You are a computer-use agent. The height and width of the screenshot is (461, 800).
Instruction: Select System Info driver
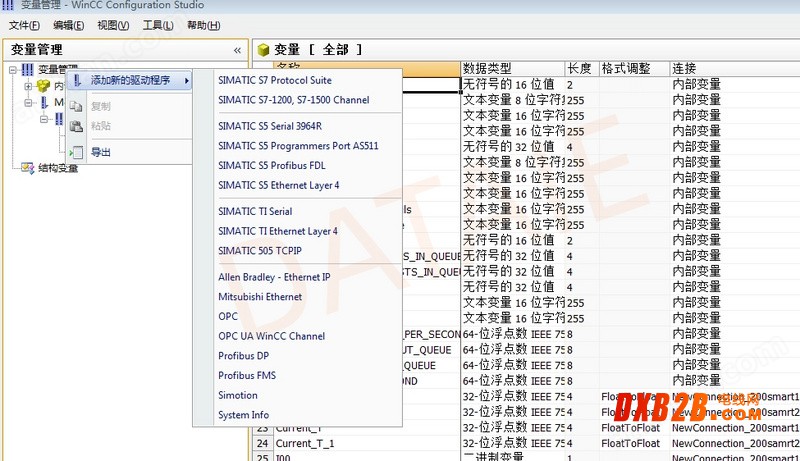click(x=243, y=415)
